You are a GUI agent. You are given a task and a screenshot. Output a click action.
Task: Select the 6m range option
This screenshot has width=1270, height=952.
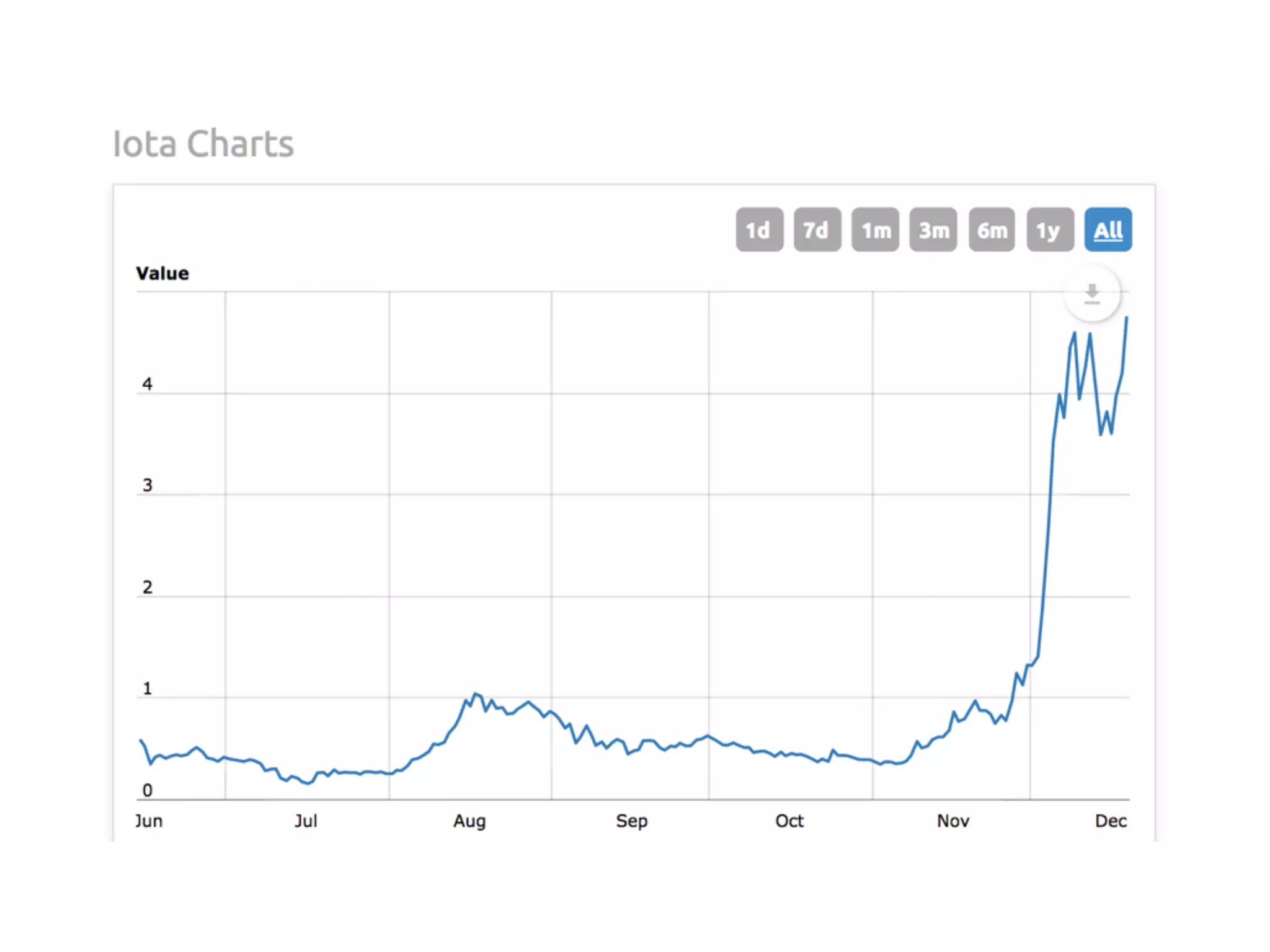(992, 230)
